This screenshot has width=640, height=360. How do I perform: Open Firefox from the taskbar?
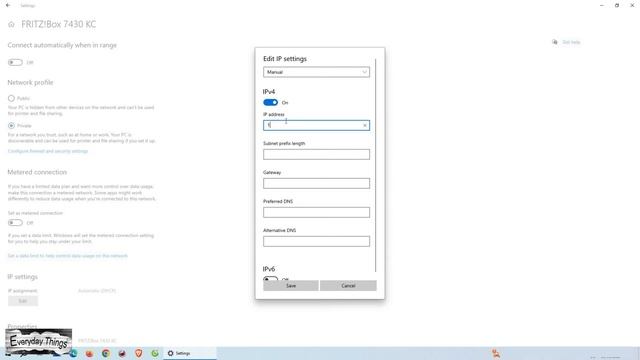tap(89, 353)
